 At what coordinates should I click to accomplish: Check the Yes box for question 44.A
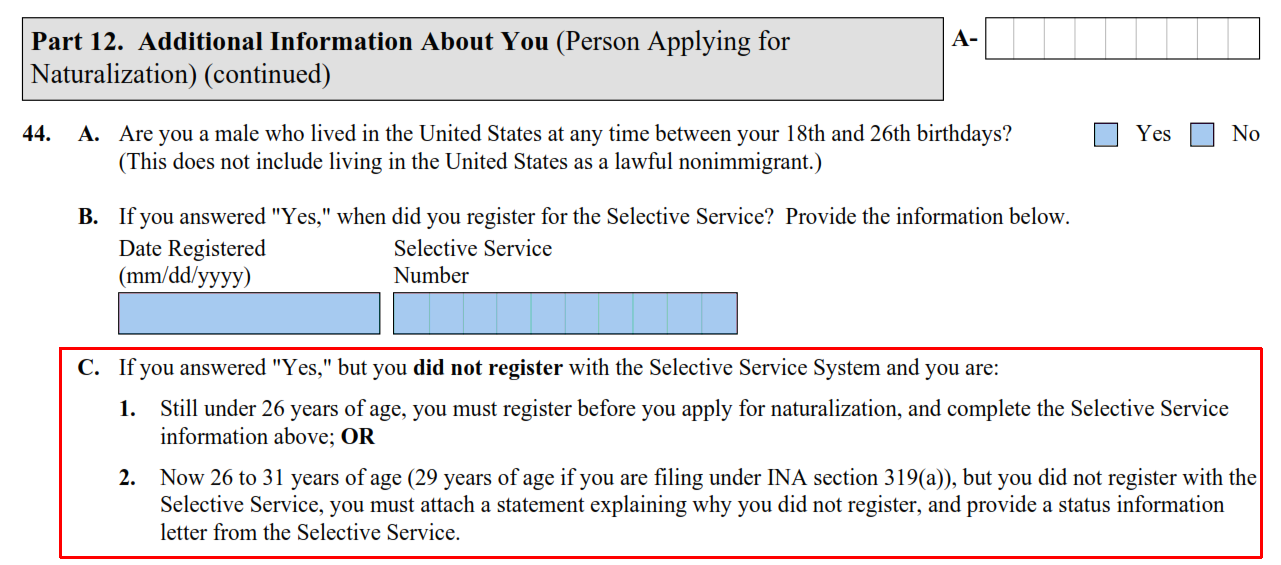coord(1106,135)
